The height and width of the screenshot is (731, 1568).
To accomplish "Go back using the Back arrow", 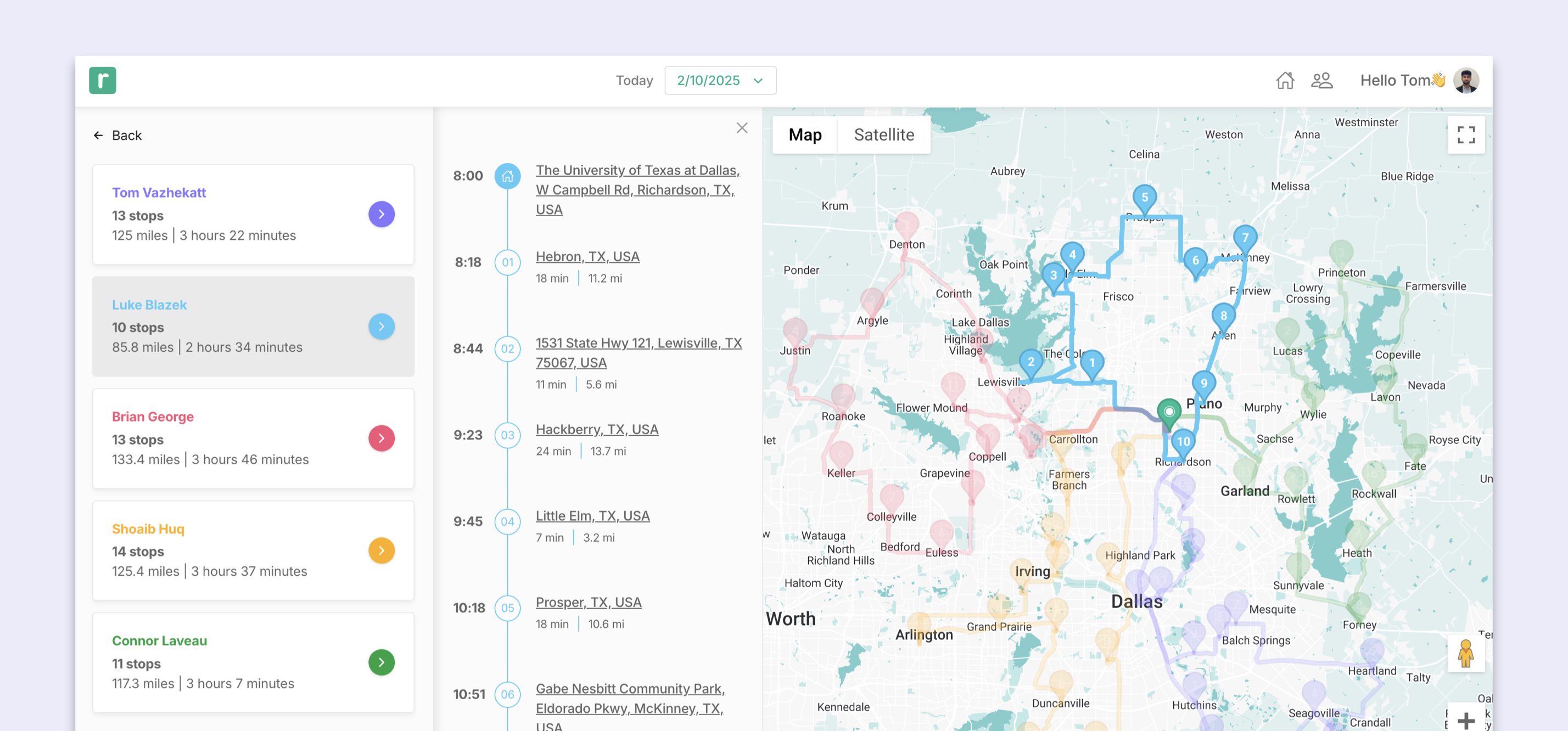I will [x=117, y=135].
